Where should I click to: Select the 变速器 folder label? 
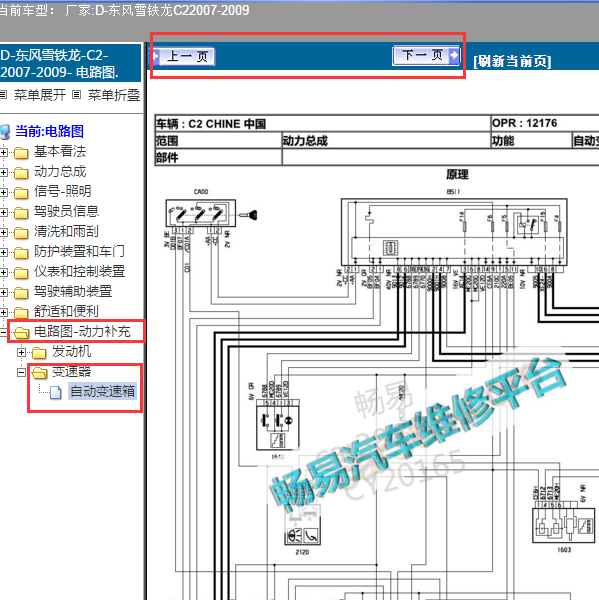(x=72, y=371)
